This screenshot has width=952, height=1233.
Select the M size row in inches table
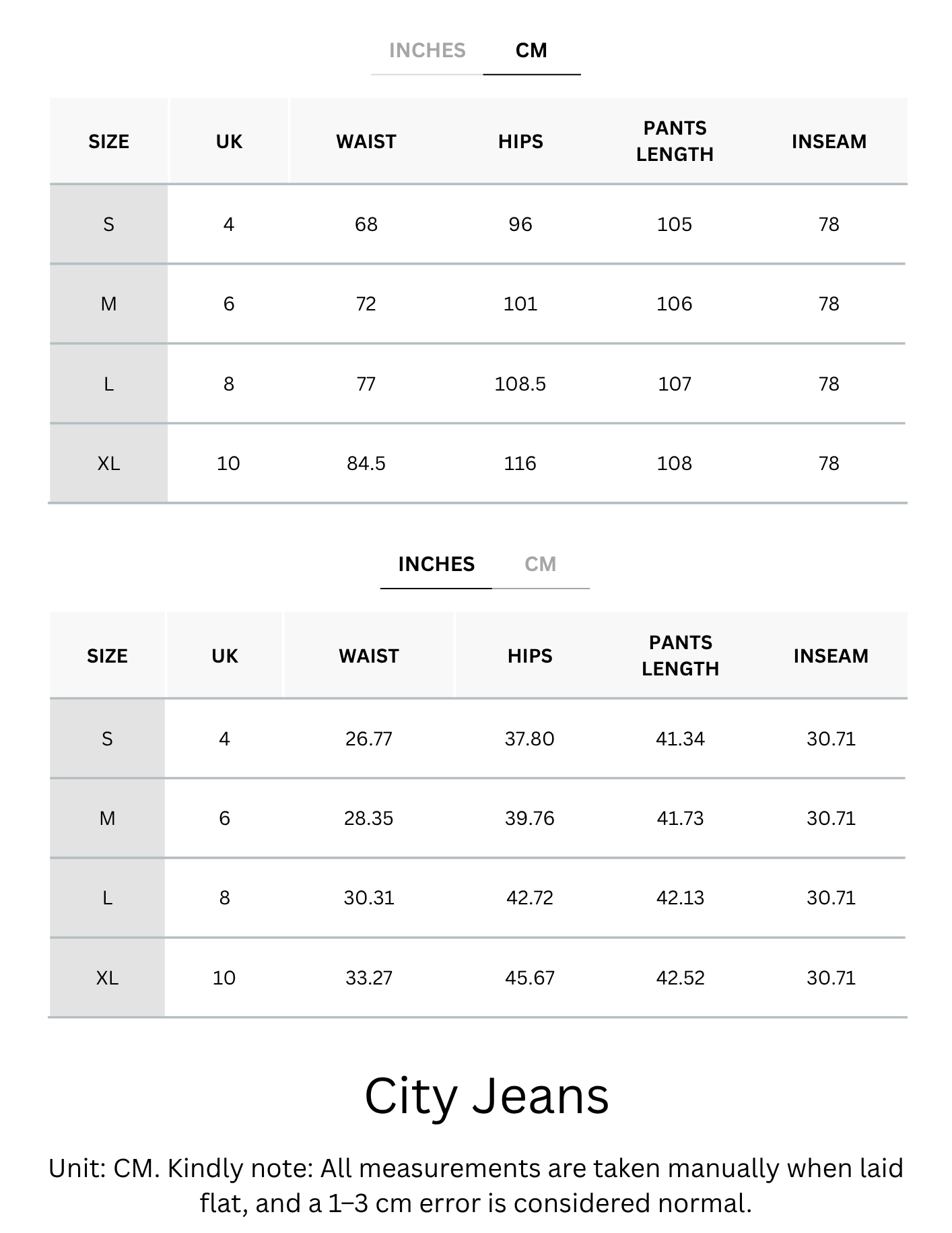click(478, 818)
